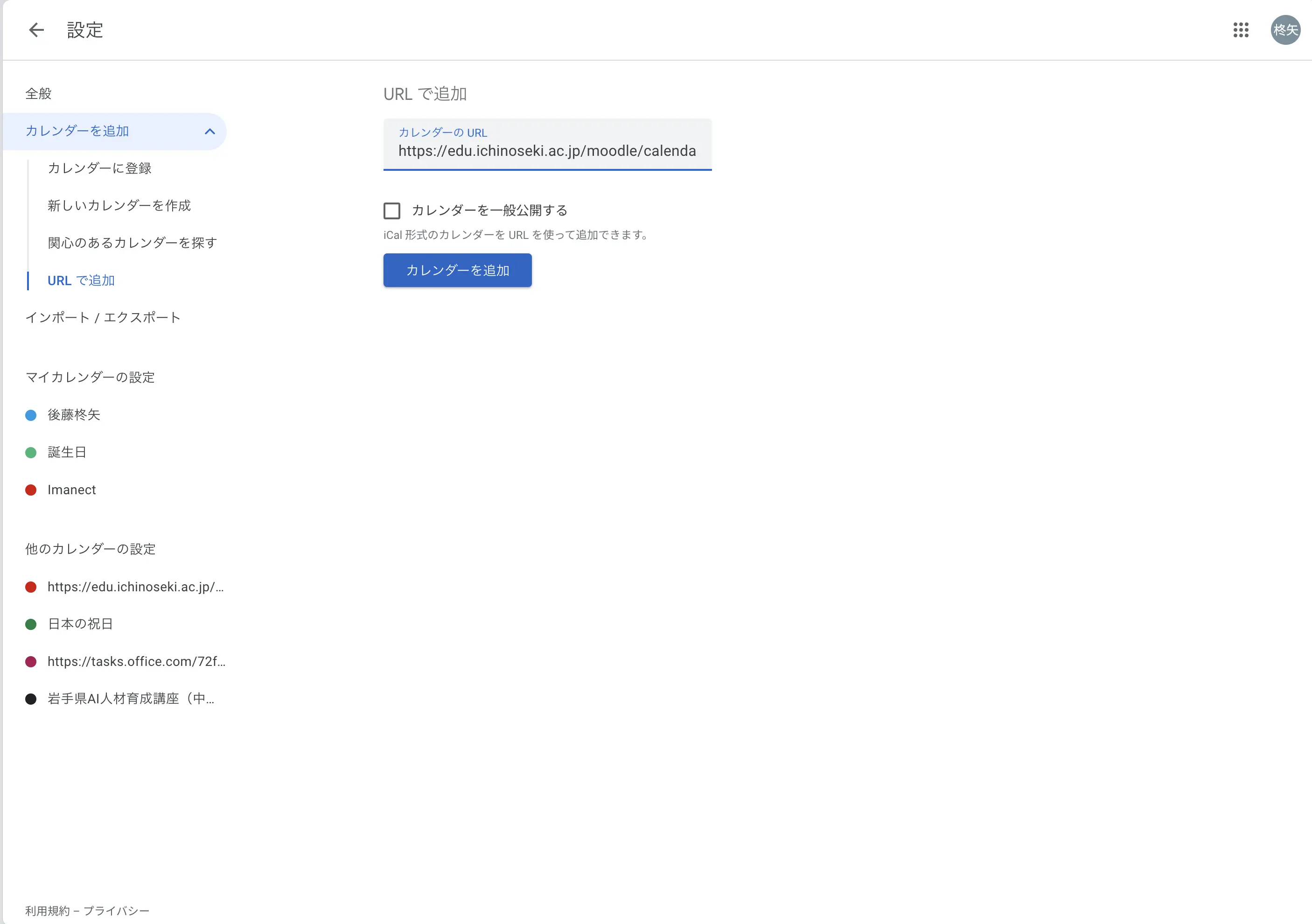Enable カレンダーを一般公開する checkbox
The image size is (1312, 924).
coord(392,211)
